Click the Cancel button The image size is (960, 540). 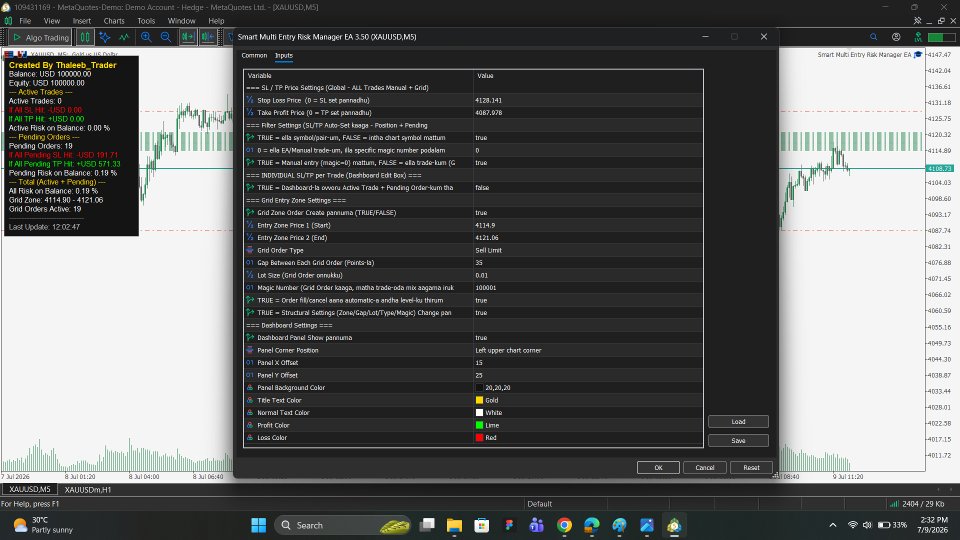pyautogui.click(x=705, y=467)
